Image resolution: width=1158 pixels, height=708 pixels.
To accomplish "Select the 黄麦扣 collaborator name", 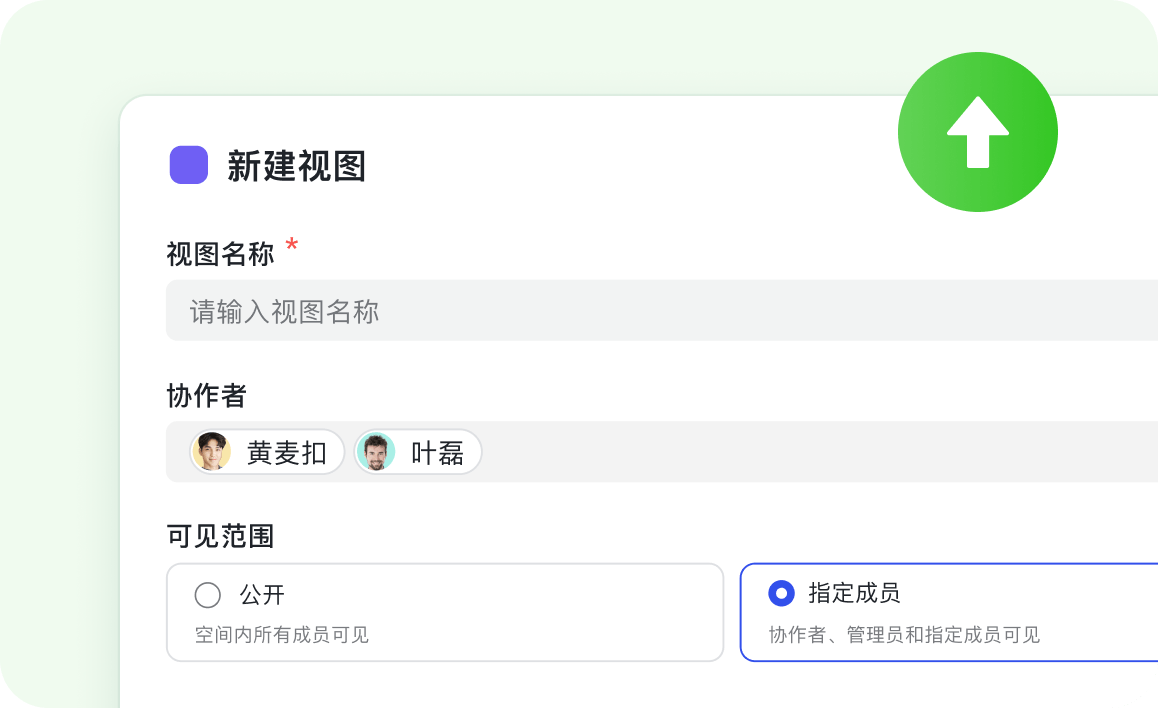I will pos(286,453).
